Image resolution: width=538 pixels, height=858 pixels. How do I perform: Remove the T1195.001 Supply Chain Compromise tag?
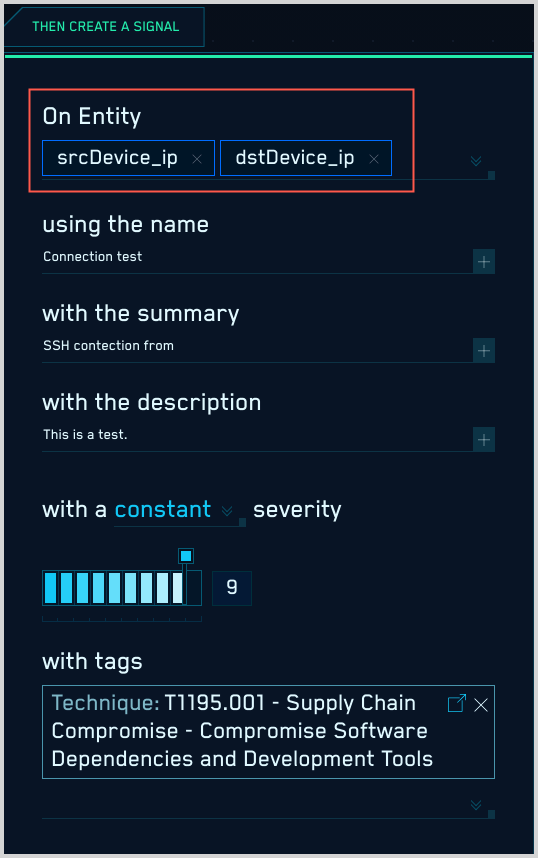tap(481, 705)
